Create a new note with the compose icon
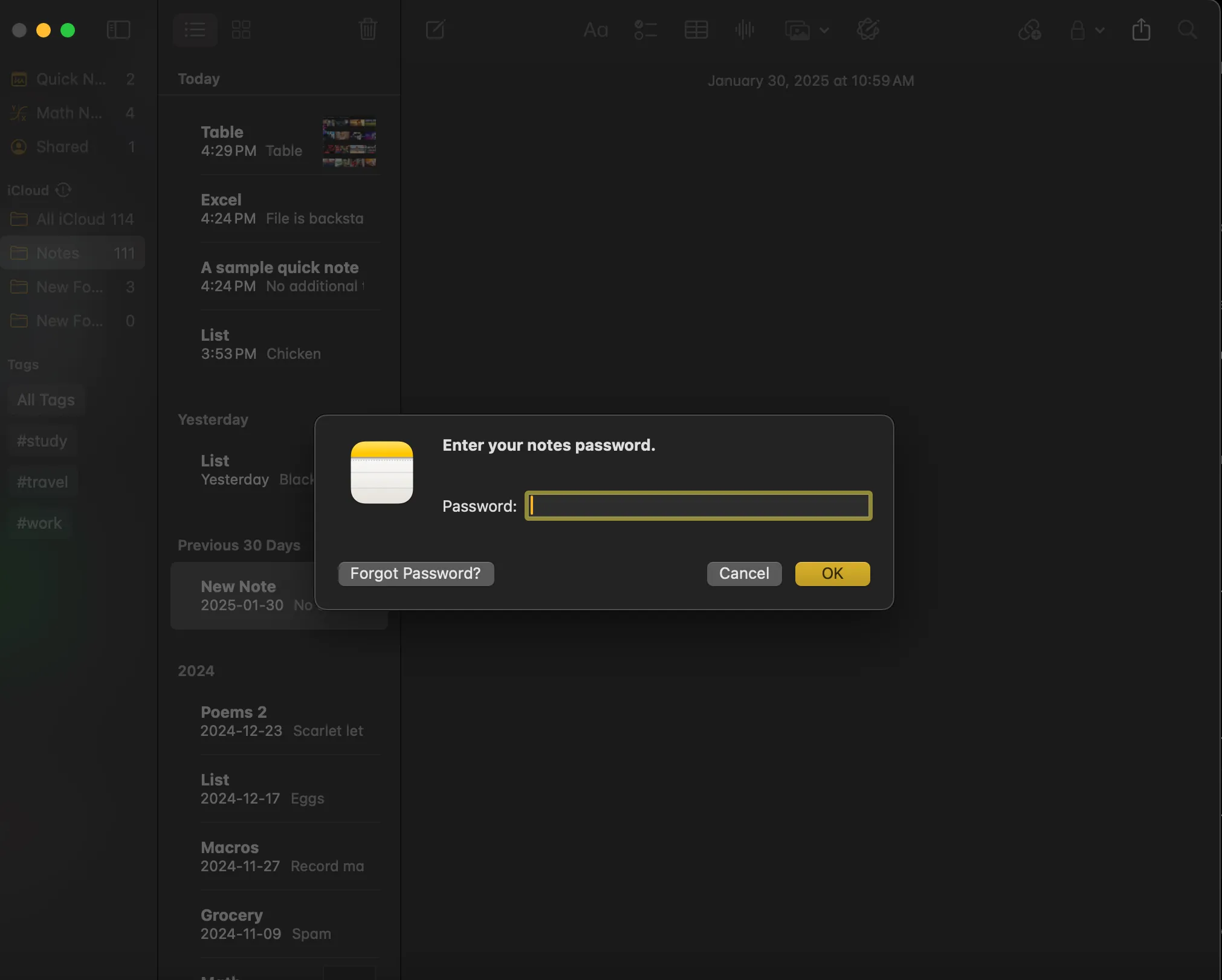The height and width of the screenshot is (980, 1222). (435, 30)
